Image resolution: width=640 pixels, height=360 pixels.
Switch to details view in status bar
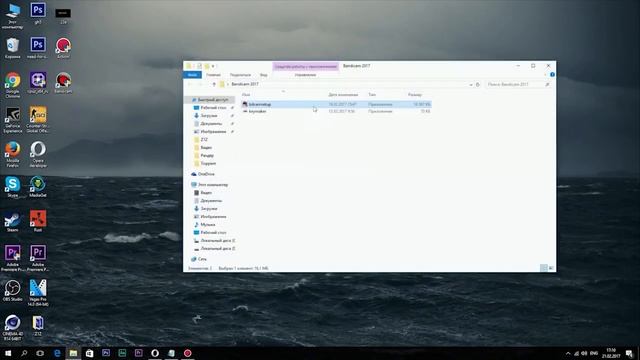coord(544,268)
